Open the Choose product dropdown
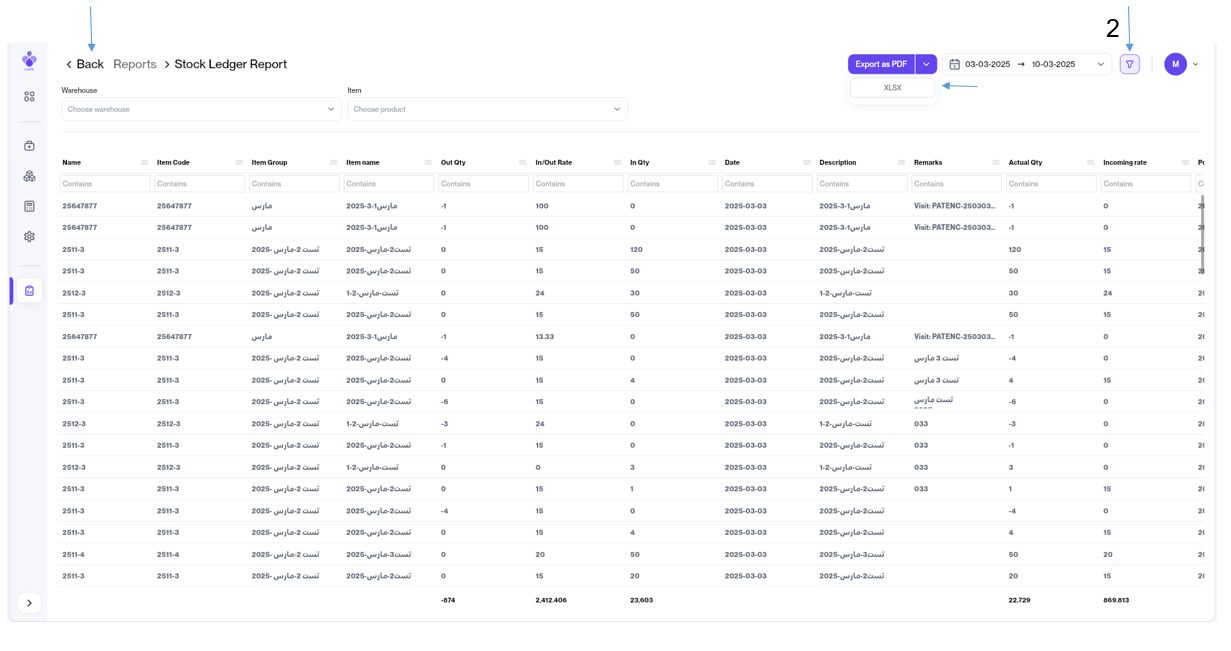Image resolution: width=1231 pixels, height=651 pixels. (x=487, y=109)
